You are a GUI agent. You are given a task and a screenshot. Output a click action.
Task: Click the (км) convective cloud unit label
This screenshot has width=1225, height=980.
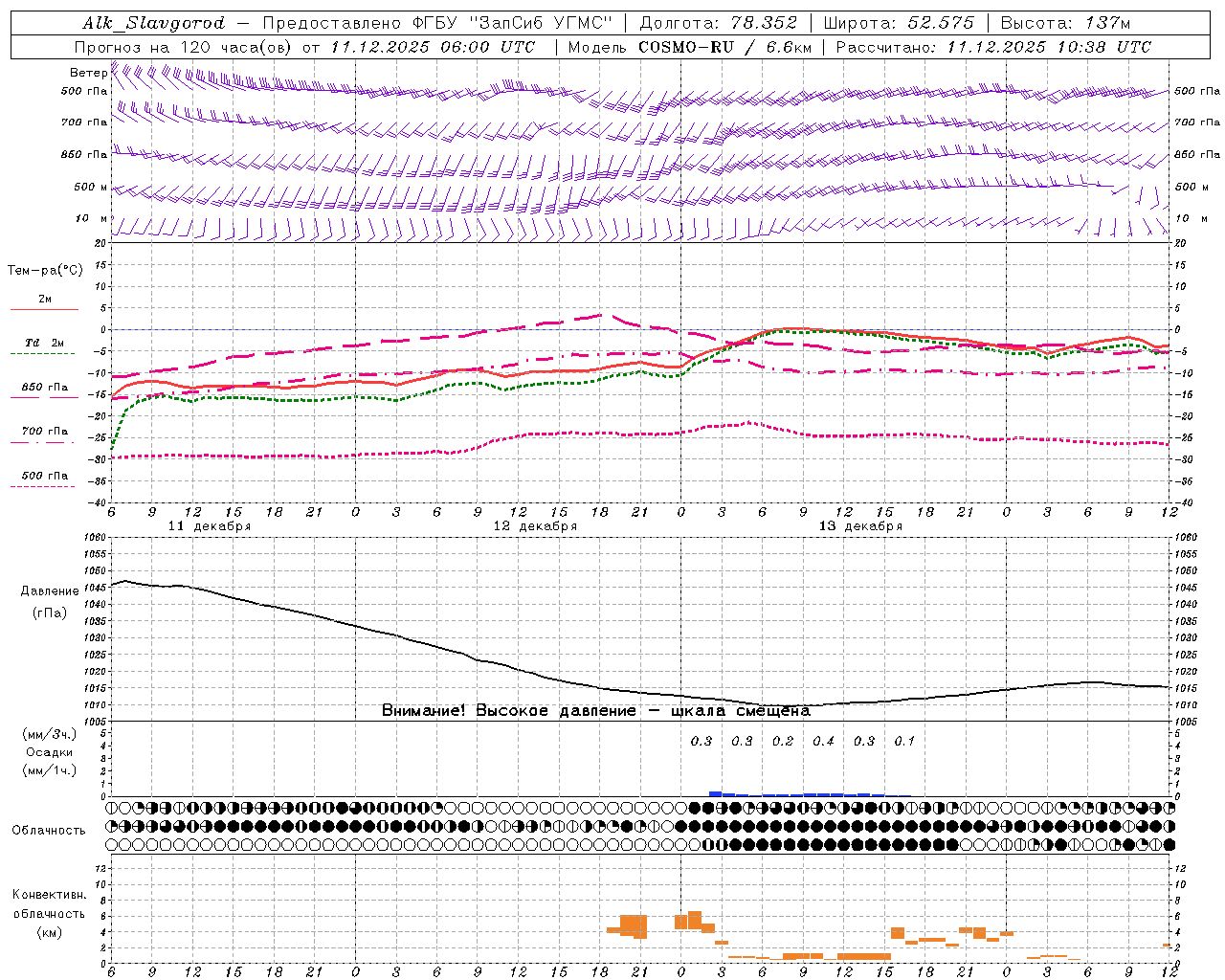(x=49, y=932)
